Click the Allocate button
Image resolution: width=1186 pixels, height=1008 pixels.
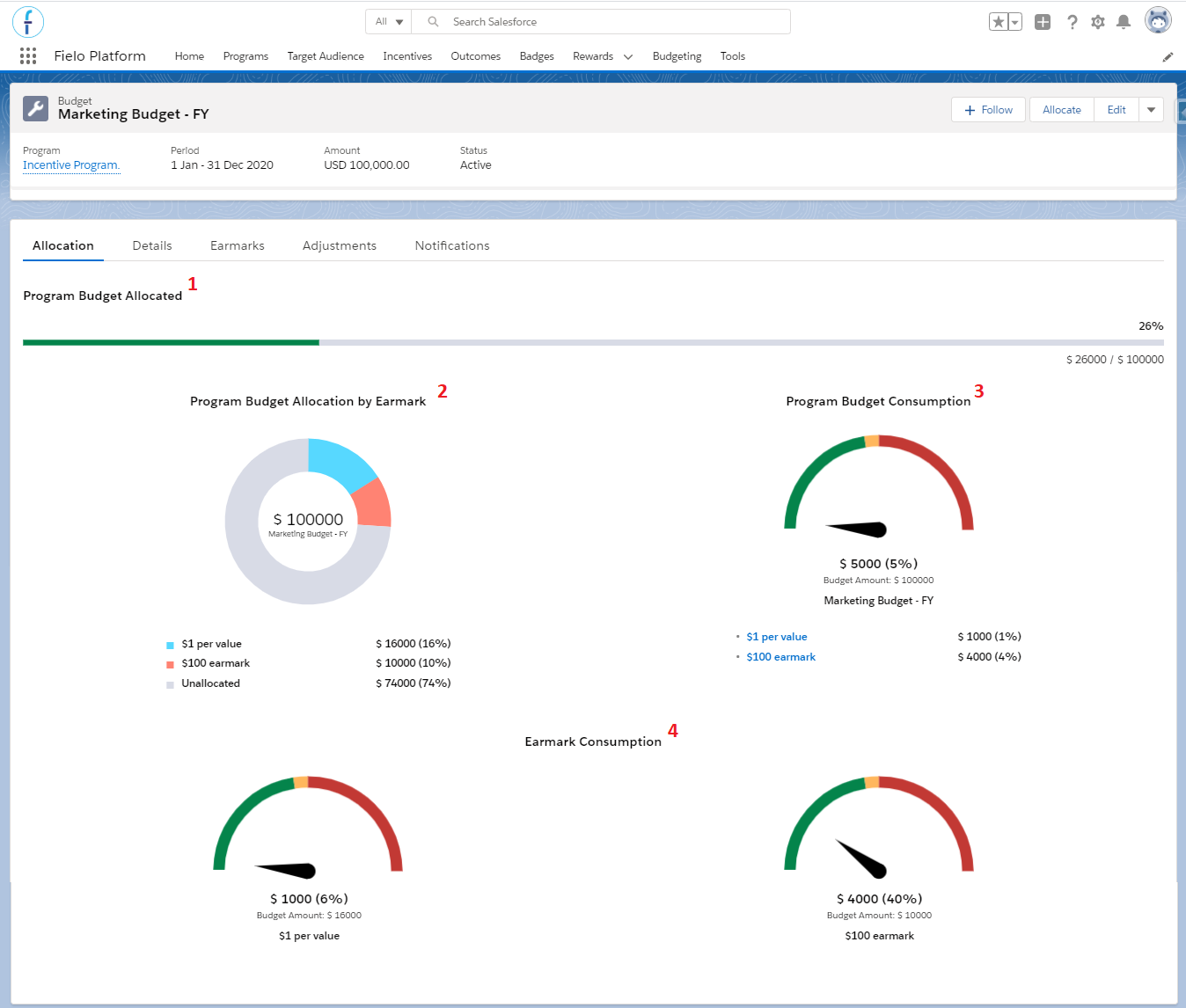click(x=1062, y=110)
